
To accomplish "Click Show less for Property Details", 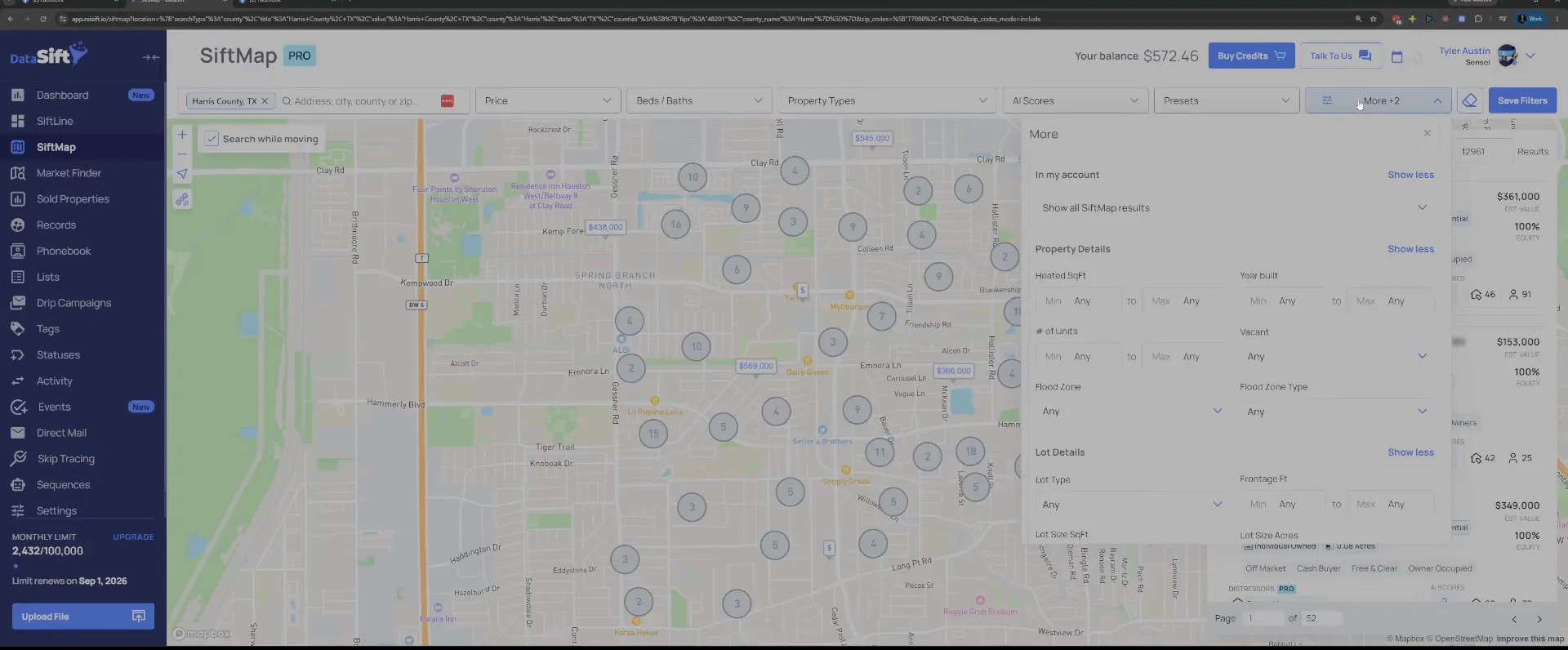I will (1410, 249).
